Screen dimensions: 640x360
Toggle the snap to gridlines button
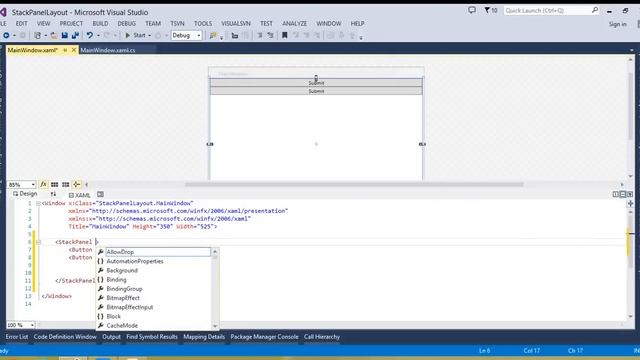pos(65,184)
